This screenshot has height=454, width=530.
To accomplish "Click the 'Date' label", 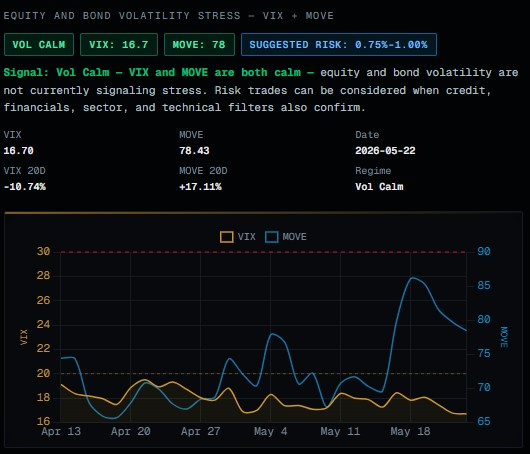I will tap(367, 135).
